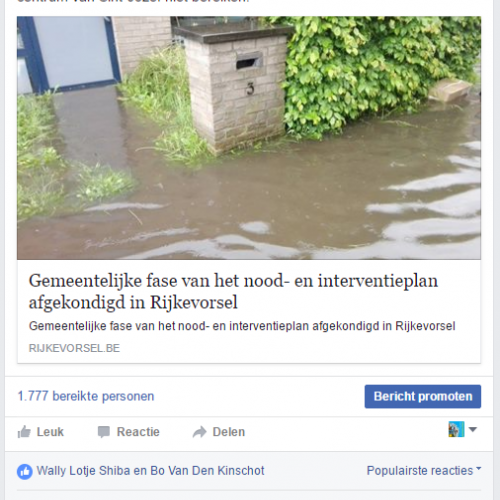Comment using the Reactie label
The image size is (500, 500).
tap(138, 432)
